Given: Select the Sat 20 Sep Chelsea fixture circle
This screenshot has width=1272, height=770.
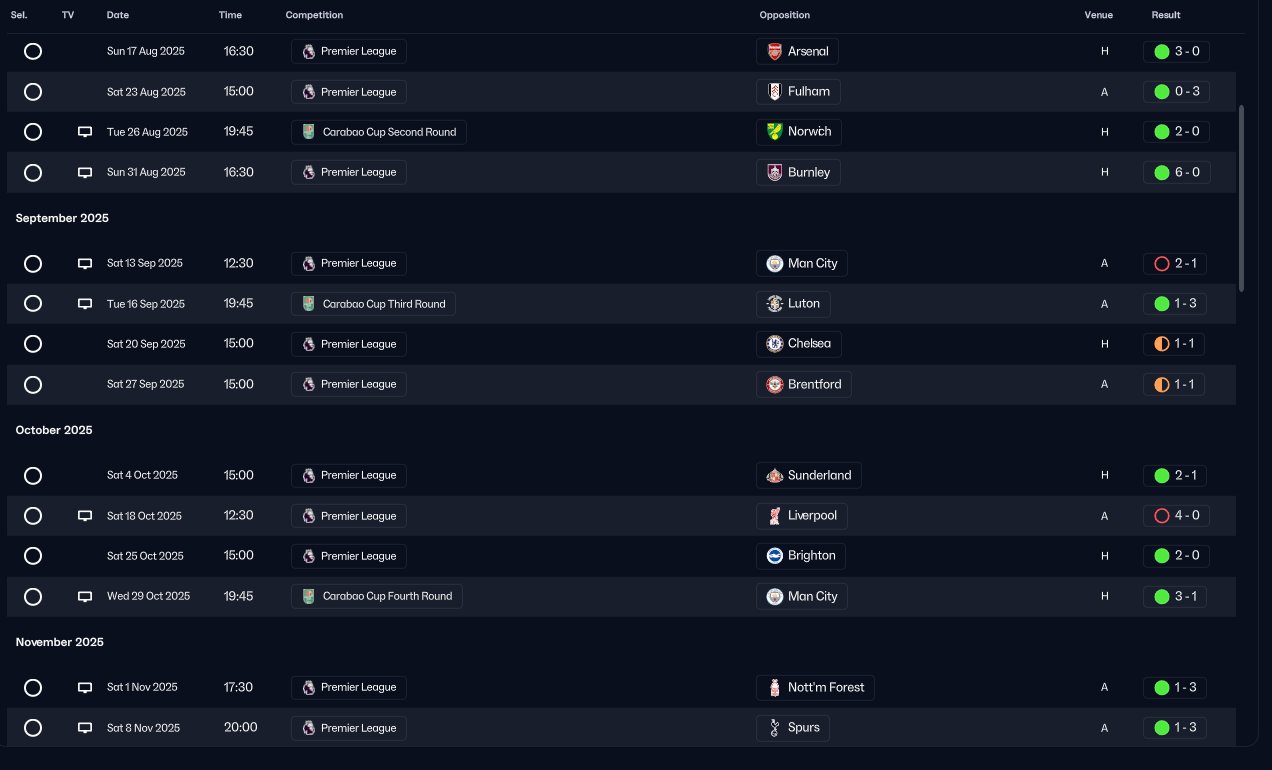Looking at the screenshot, I should coord(33,344).
